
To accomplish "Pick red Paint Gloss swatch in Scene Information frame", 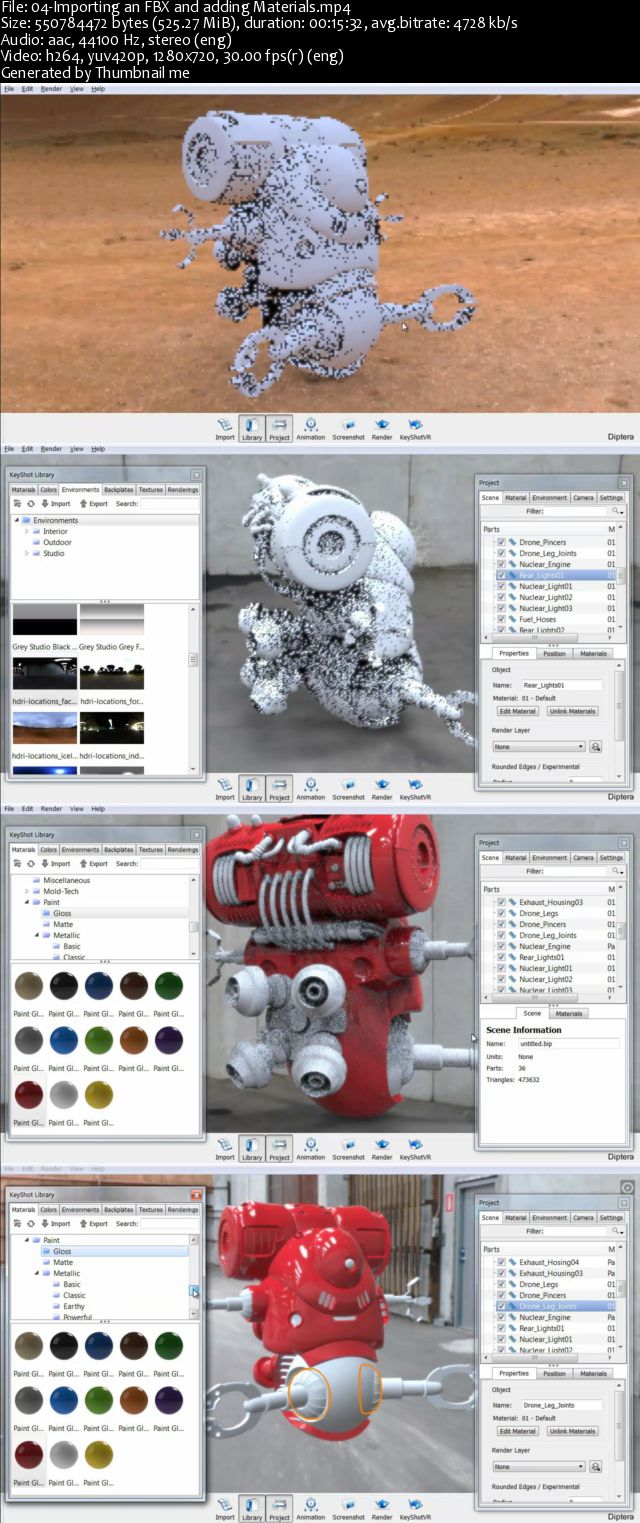I will pyautogui.click(x=29, y=1094).
